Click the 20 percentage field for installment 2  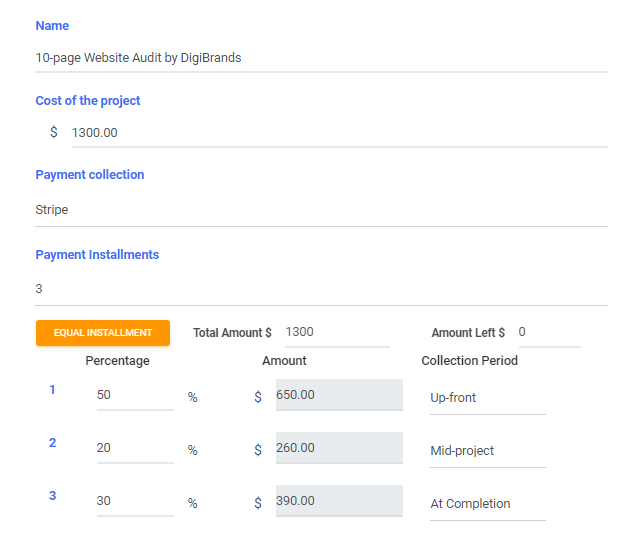pyautogui.click(x=135, y=448)
